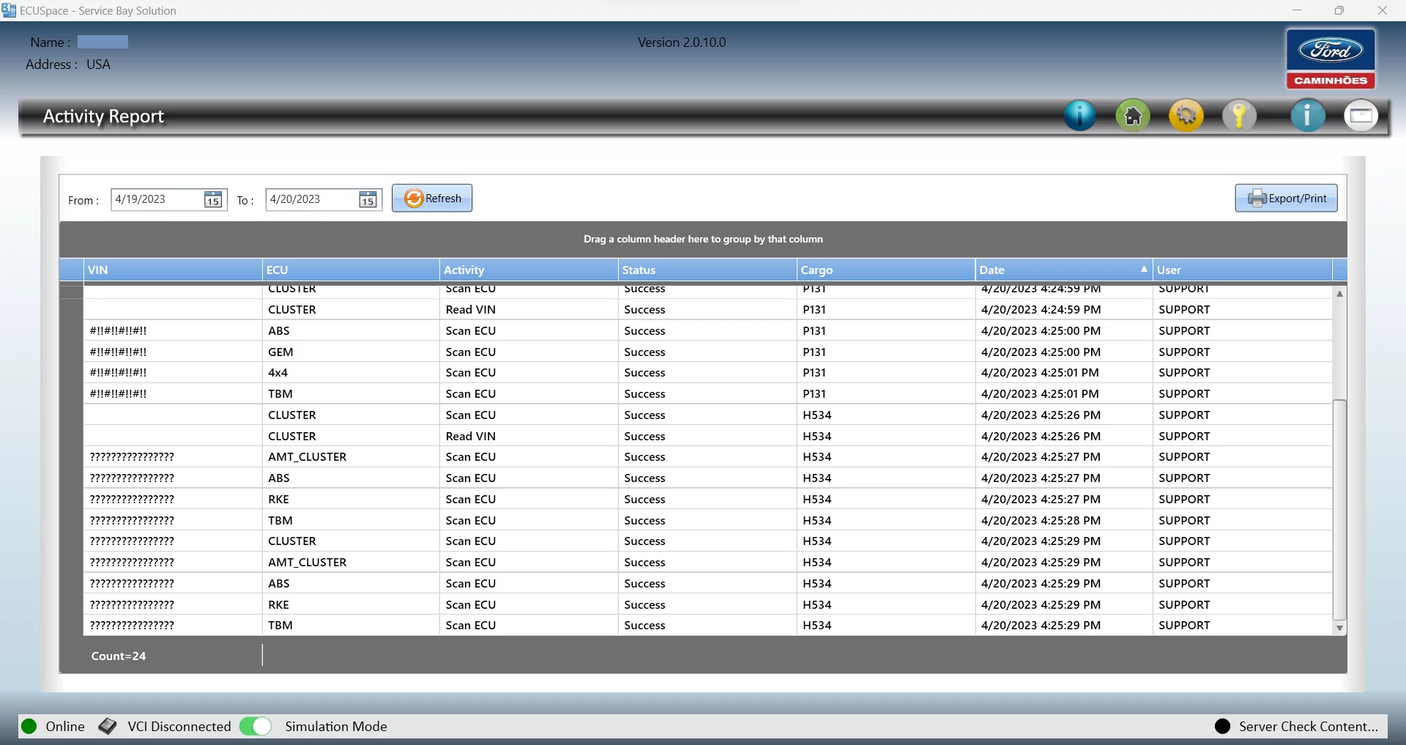Open the Settings gear

1186,115
